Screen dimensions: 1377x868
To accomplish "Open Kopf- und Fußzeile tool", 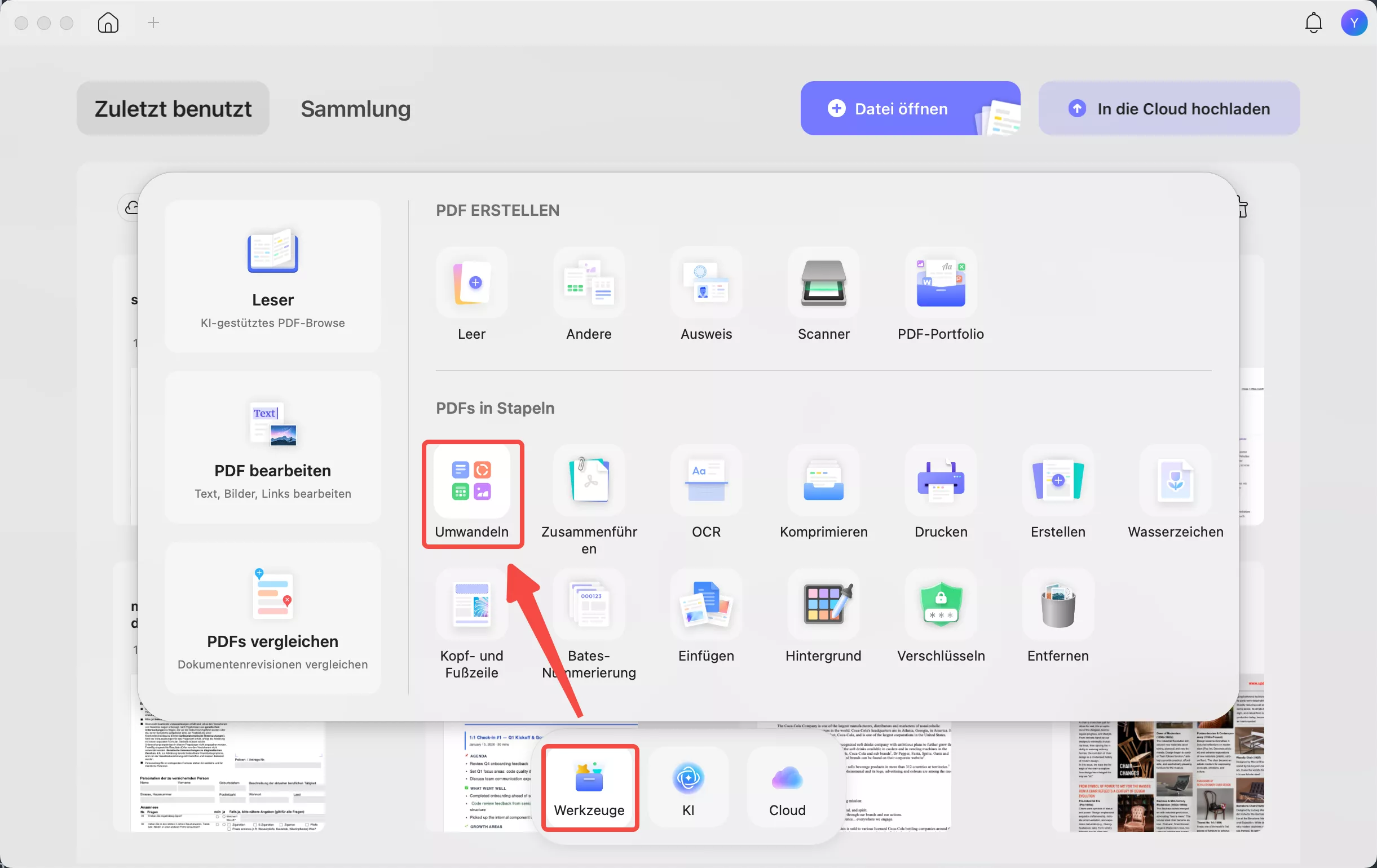I will (471, 625).
